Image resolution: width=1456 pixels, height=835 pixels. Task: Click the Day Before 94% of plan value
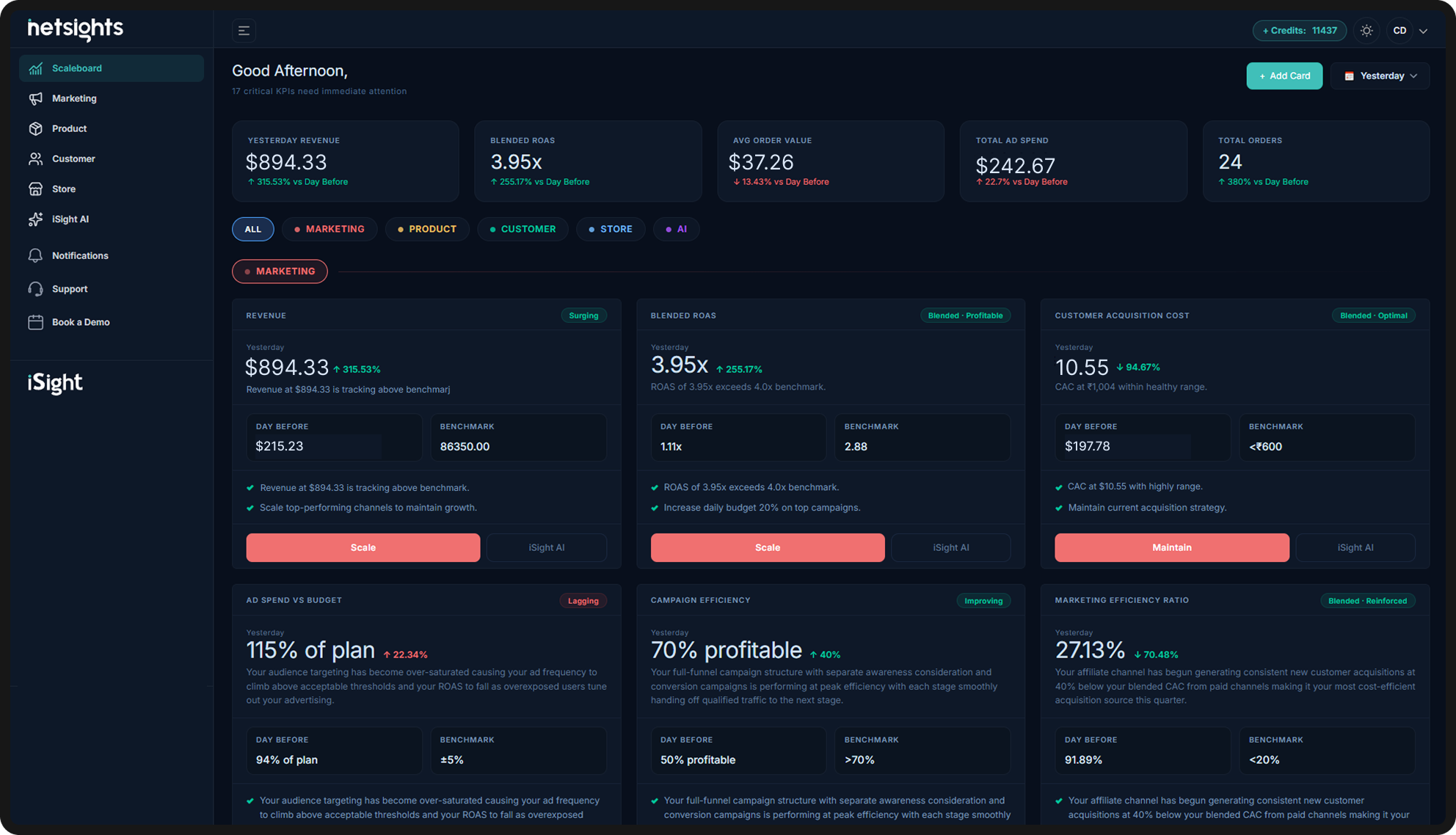tap(286, 759)
